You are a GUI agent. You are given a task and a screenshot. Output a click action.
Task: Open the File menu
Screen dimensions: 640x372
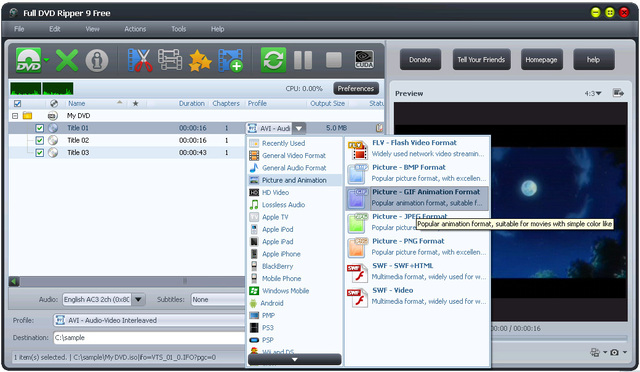point(19,29)
